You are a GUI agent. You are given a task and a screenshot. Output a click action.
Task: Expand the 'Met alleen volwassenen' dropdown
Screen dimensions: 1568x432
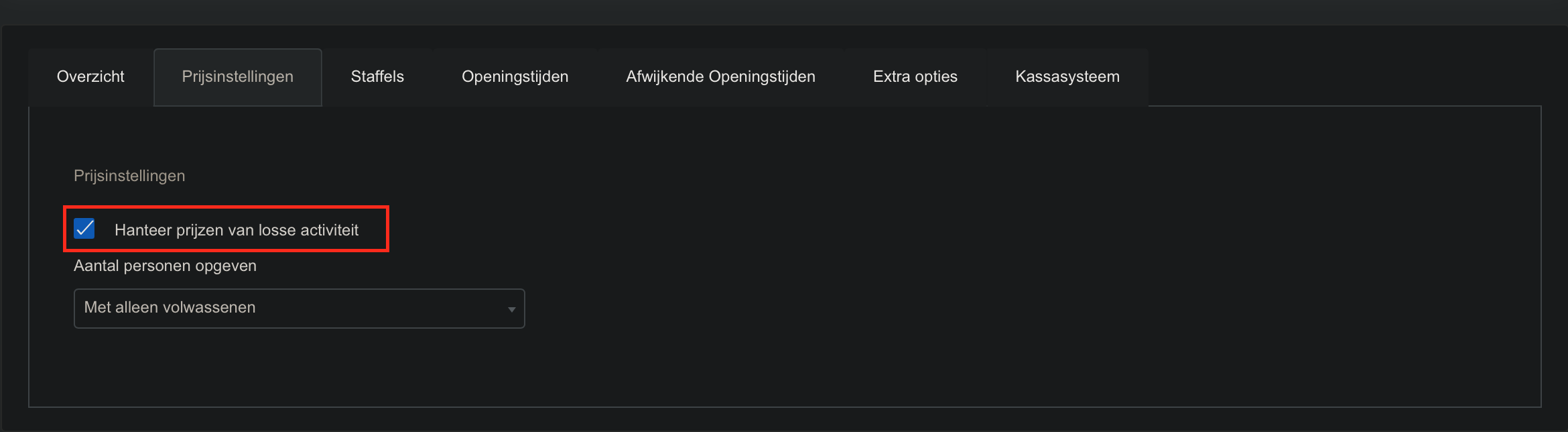click(x=299, y=308)
